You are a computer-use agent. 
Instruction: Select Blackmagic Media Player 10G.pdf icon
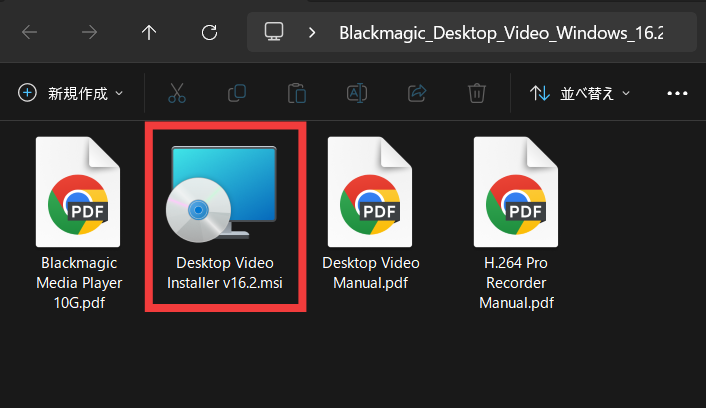78,192
